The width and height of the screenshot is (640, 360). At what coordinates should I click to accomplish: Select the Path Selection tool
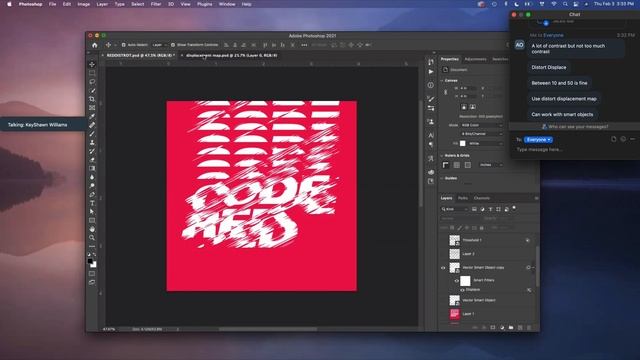92,211
